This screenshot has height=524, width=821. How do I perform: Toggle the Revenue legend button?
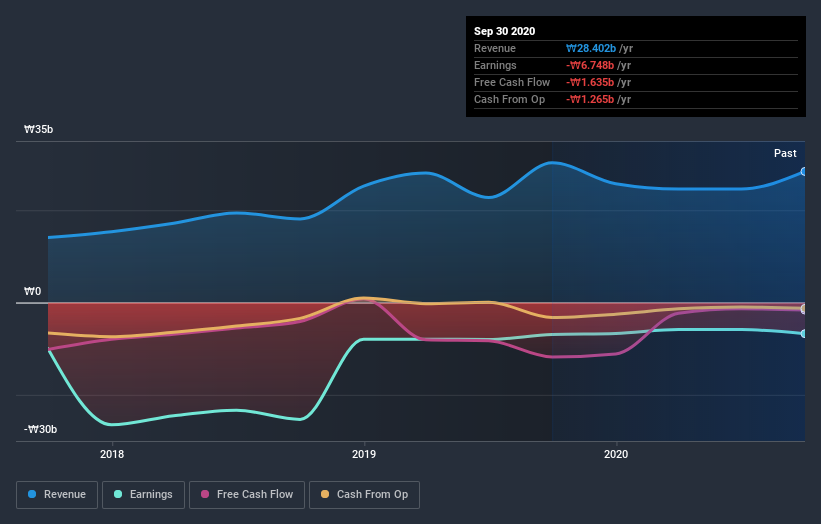point(57,495)
